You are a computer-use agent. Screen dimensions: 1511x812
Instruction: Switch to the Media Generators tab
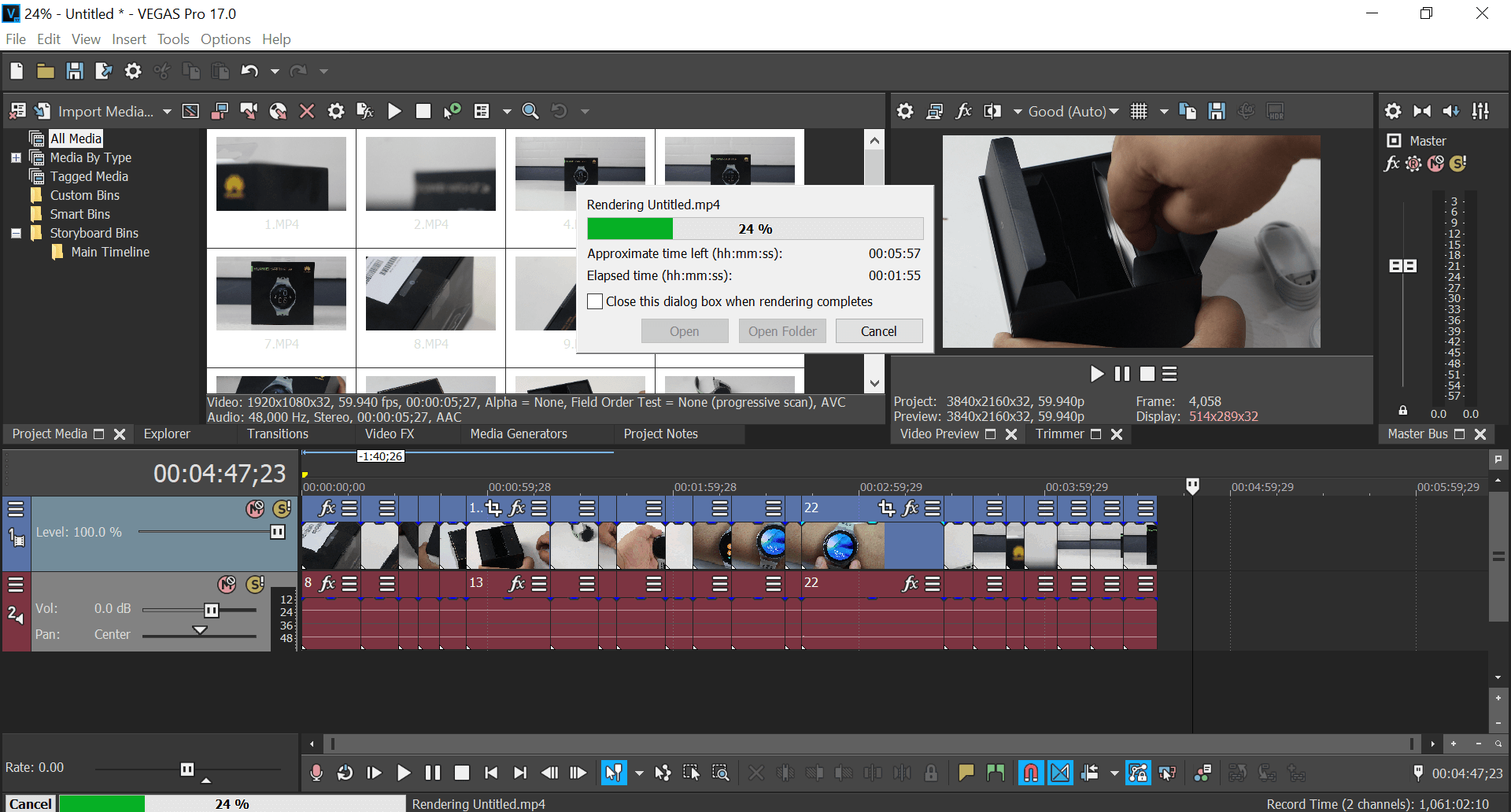click(x=519, y=434)
